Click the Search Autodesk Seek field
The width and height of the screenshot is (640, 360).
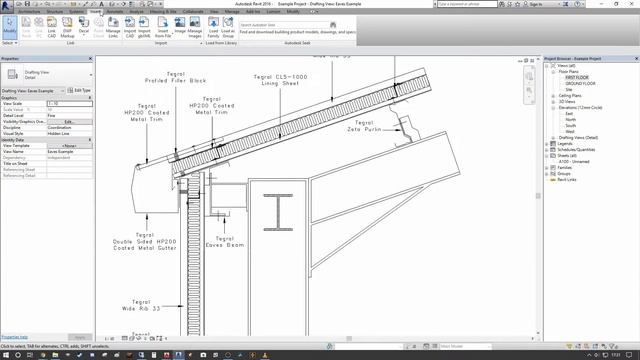click(x=284, y=25)
